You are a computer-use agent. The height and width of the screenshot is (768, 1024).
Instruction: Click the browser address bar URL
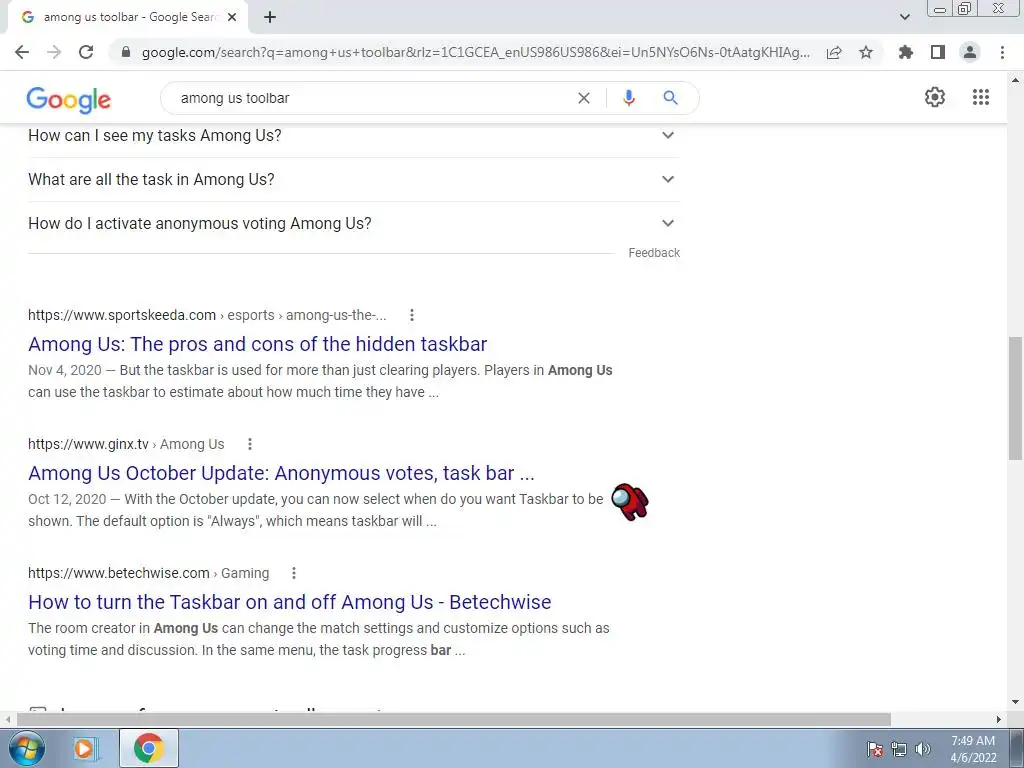475,52
